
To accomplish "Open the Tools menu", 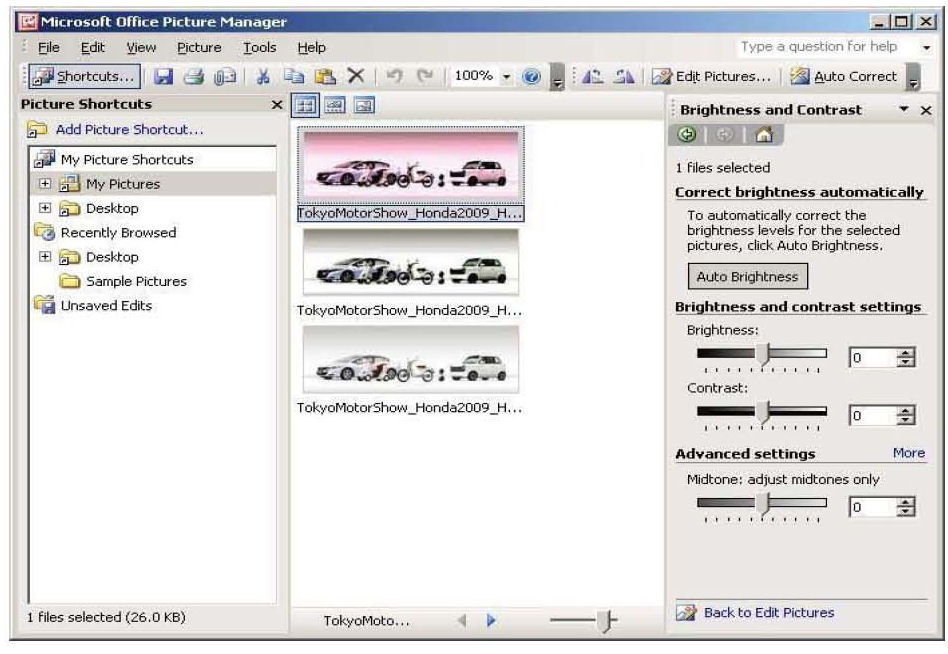I will pyautogui.click(x=259, y=47).
